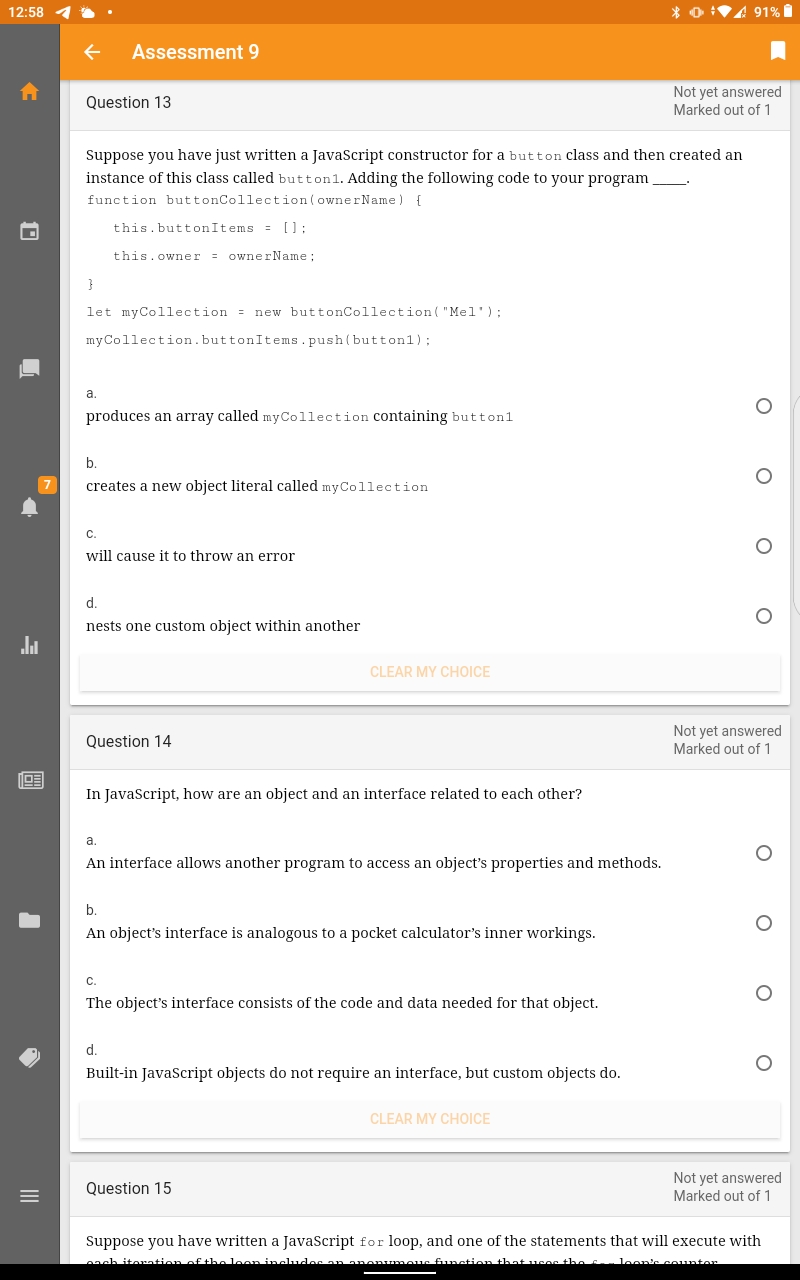Go back using the arrow in the header
Viewport: 800px width, 1280px height.
(x=92, y=52)
